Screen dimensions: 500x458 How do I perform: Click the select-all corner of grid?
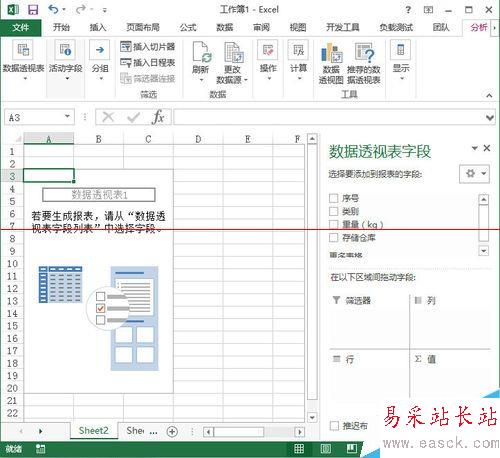(x=17, y=139)
